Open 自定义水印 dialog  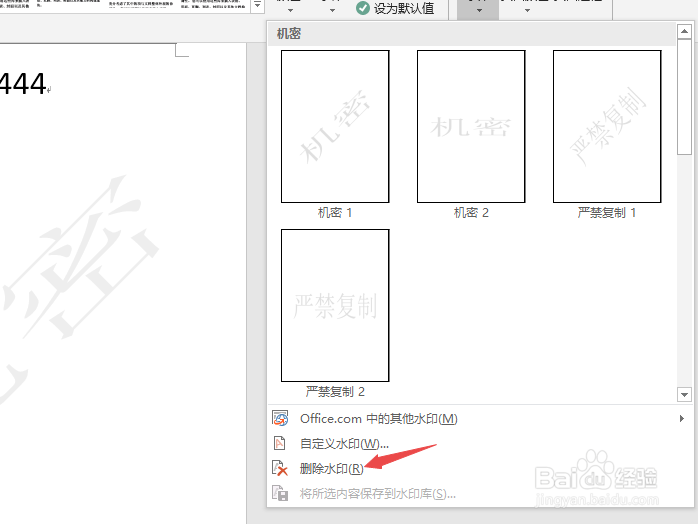click(479, 443)
